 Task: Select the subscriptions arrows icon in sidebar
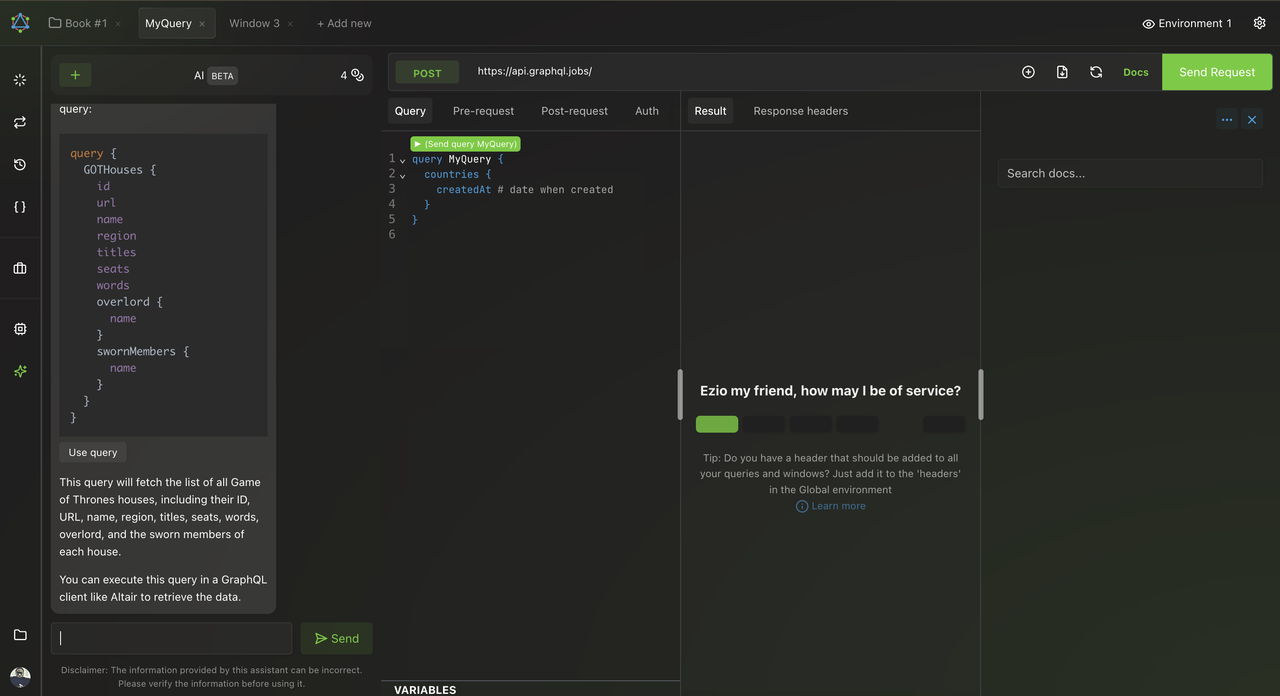click(x=19, y=121)
